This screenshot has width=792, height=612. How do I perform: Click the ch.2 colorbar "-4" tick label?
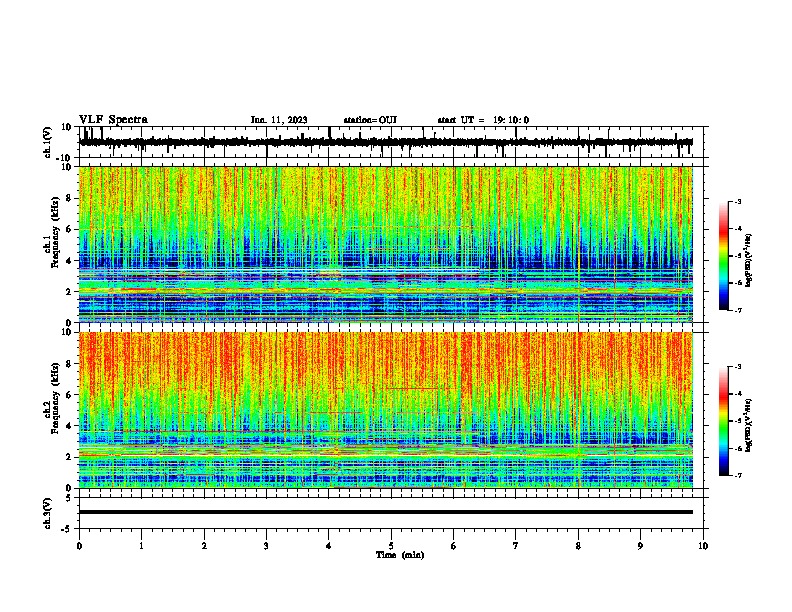click(x=737, y=394)
